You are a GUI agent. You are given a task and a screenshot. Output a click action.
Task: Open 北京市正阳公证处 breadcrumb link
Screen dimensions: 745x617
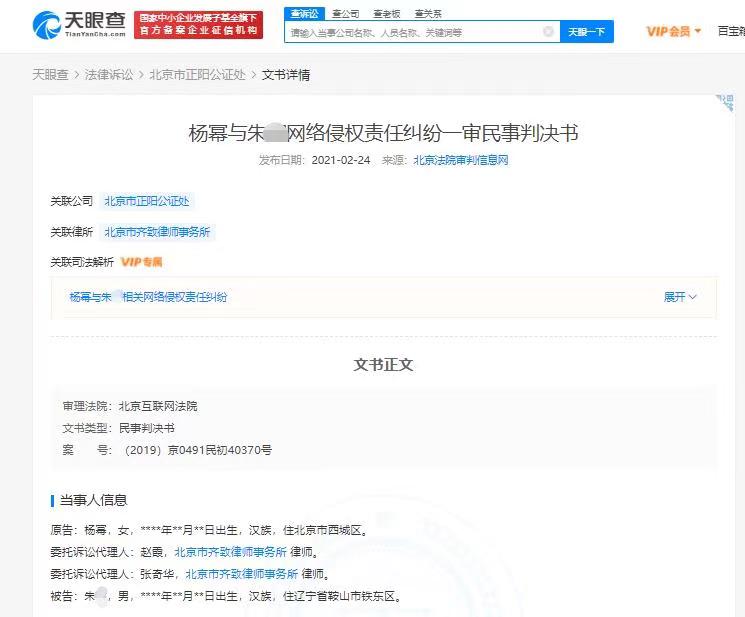(x=197, y=75)
